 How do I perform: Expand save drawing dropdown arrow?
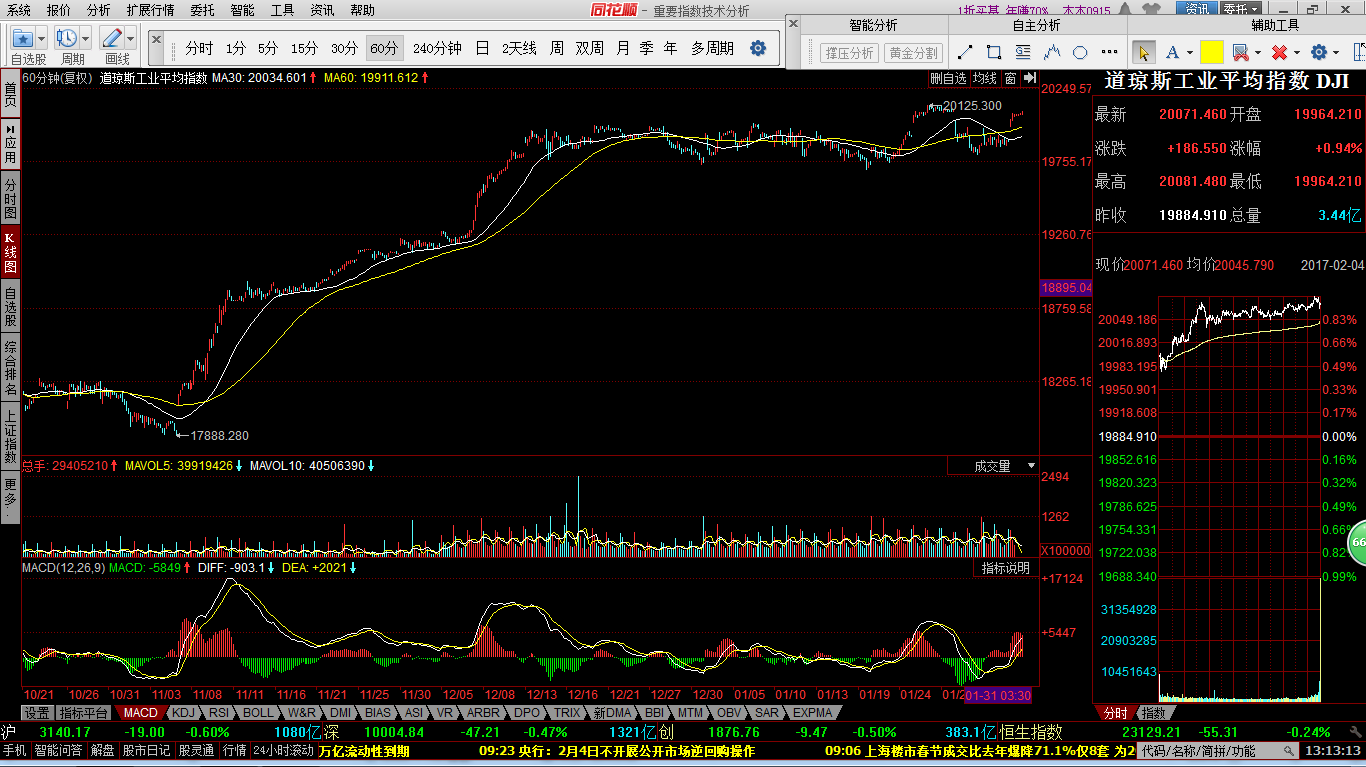[1257, 53]
